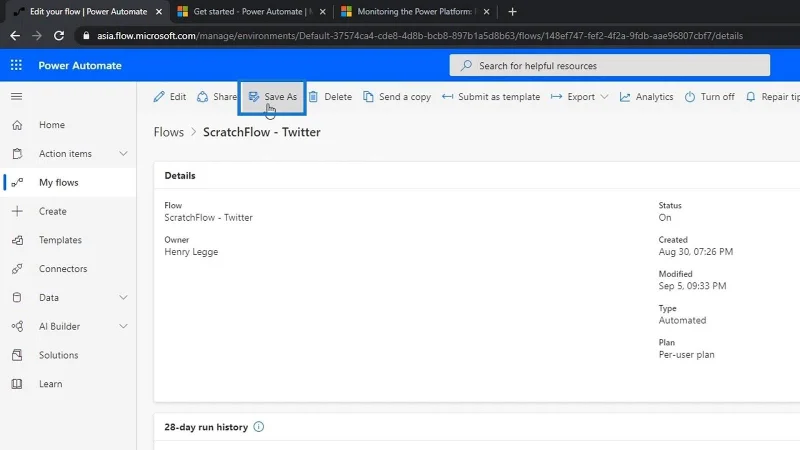This screenshot has height=450, width=800.
Task: Click the Analytics chart icon
Action: 625,96
